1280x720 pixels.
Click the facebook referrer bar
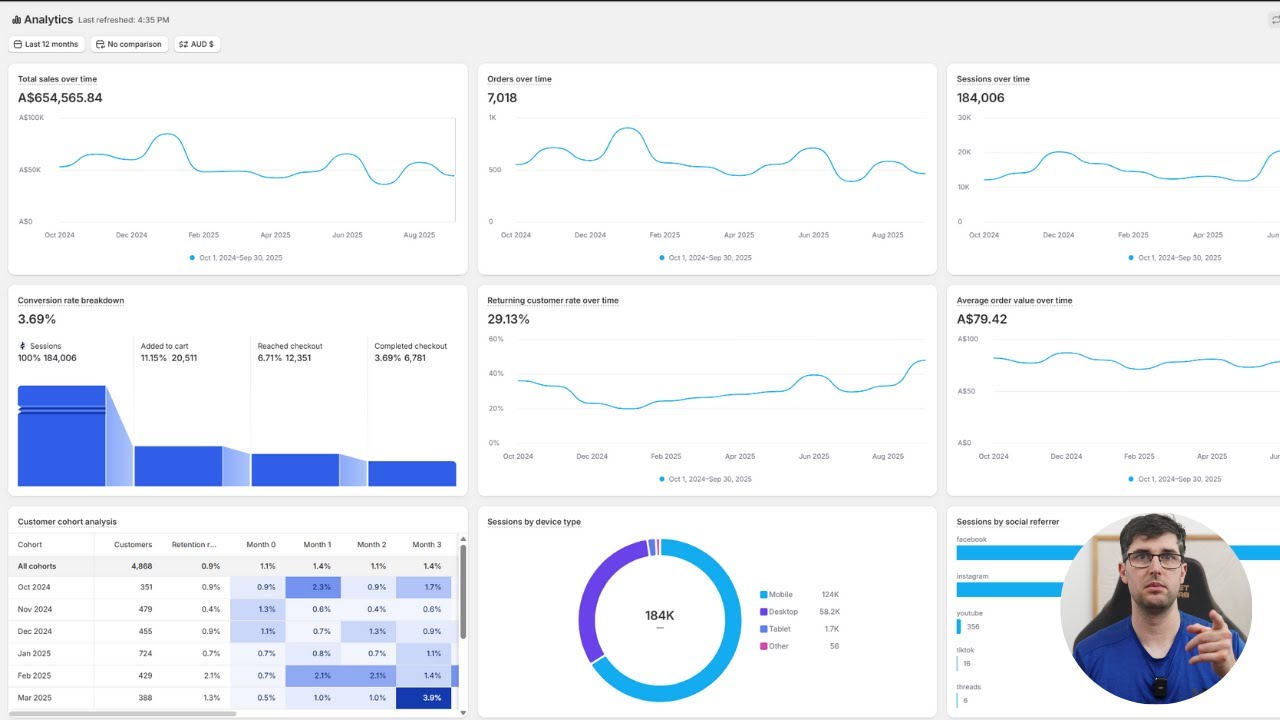click(x=1118, y=553)
